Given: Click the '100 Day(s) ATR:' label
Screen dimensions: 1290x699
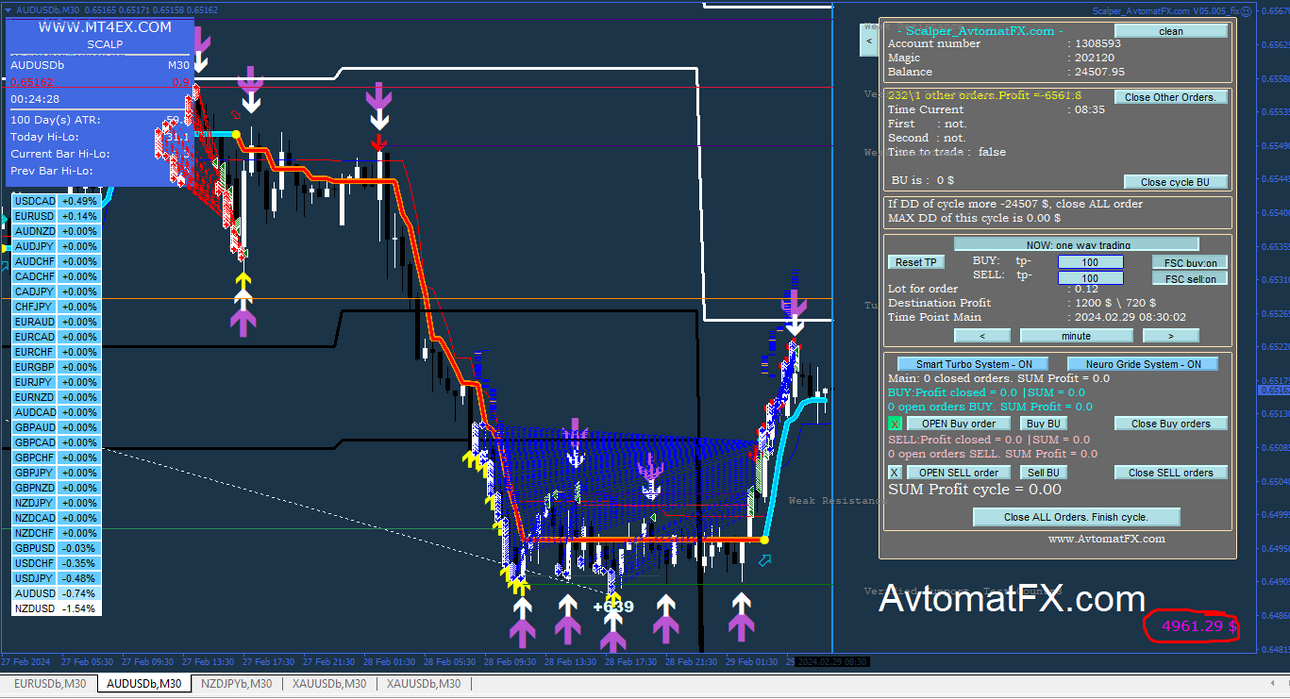Looking at the screenshot, I should click(x=56, y=119).
